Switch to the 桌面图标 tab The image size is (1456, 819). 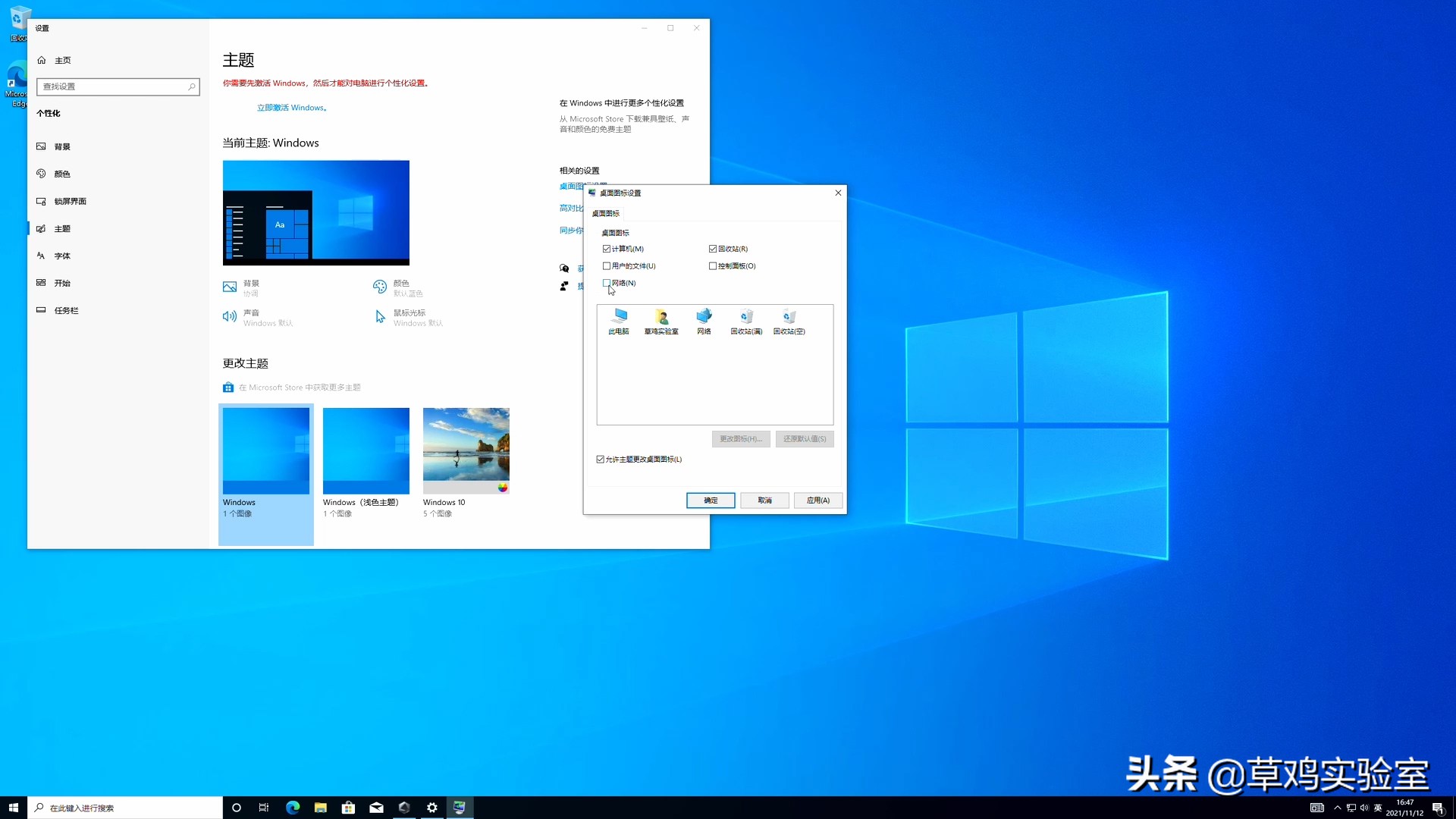coord(606,213)
